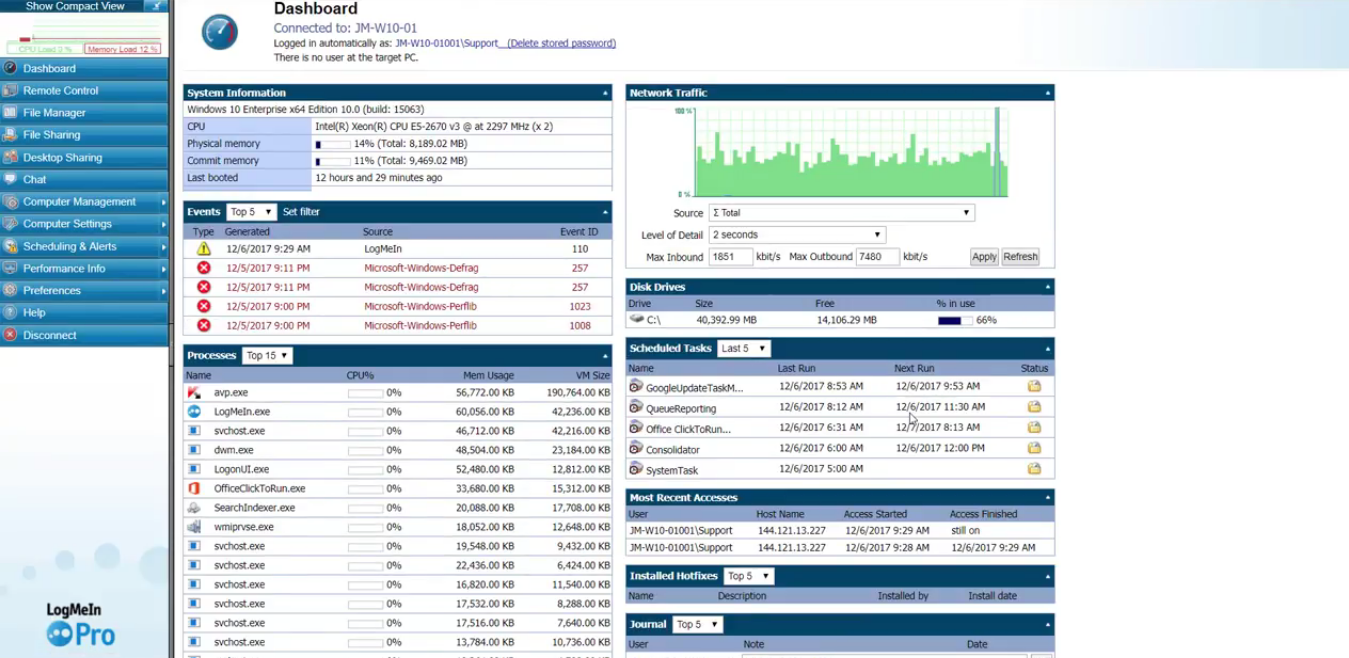
Task: Click the Delete stored password link
Action: coord(561,43)
